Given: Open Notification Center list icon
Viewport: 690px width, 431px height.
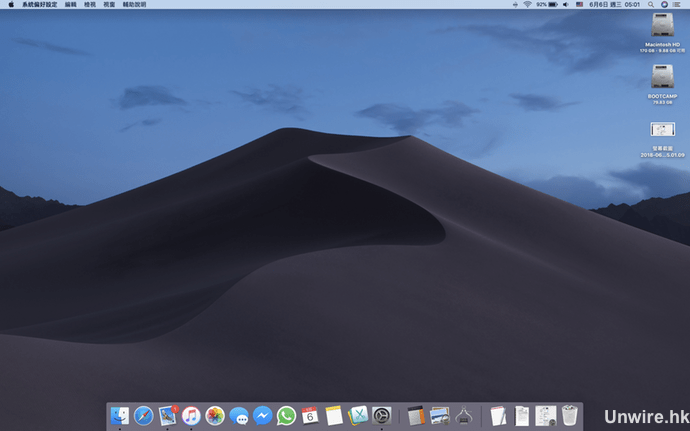Looking at the screenshot, I should (x=677, y=4).
